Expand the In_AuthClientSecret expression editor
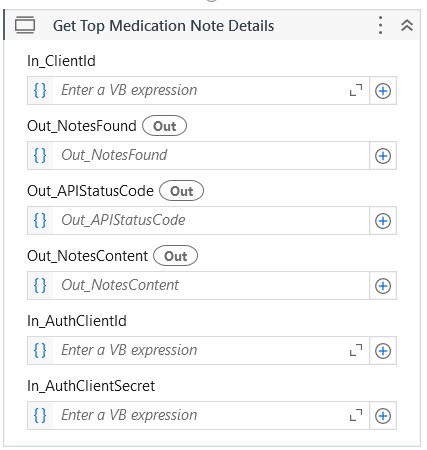The width and height of the screenshot is (427, 450). click(x=356, y=416)
